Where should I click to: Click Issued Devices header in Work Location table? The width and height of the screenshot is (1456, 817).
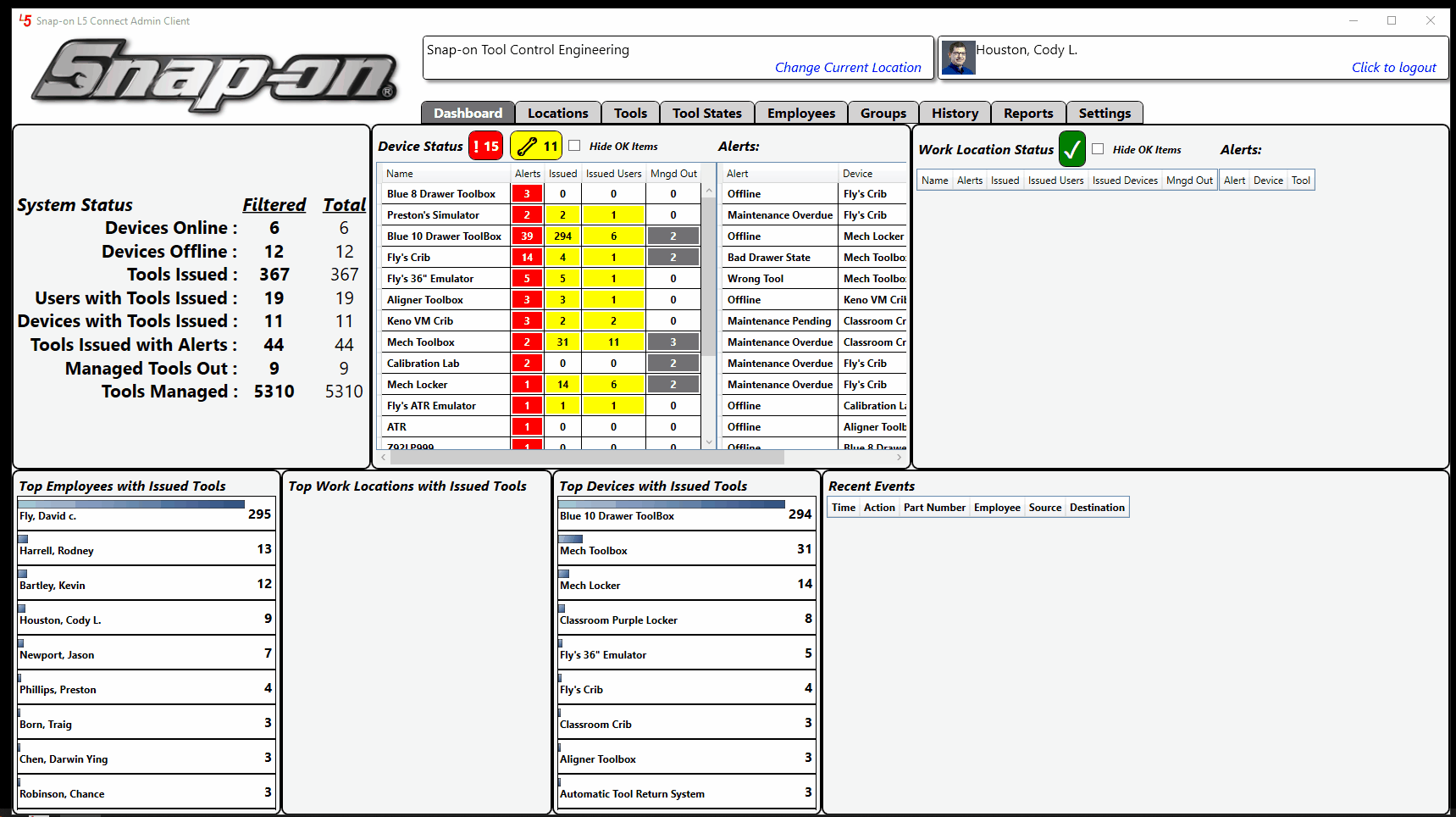coord(1125,181)
